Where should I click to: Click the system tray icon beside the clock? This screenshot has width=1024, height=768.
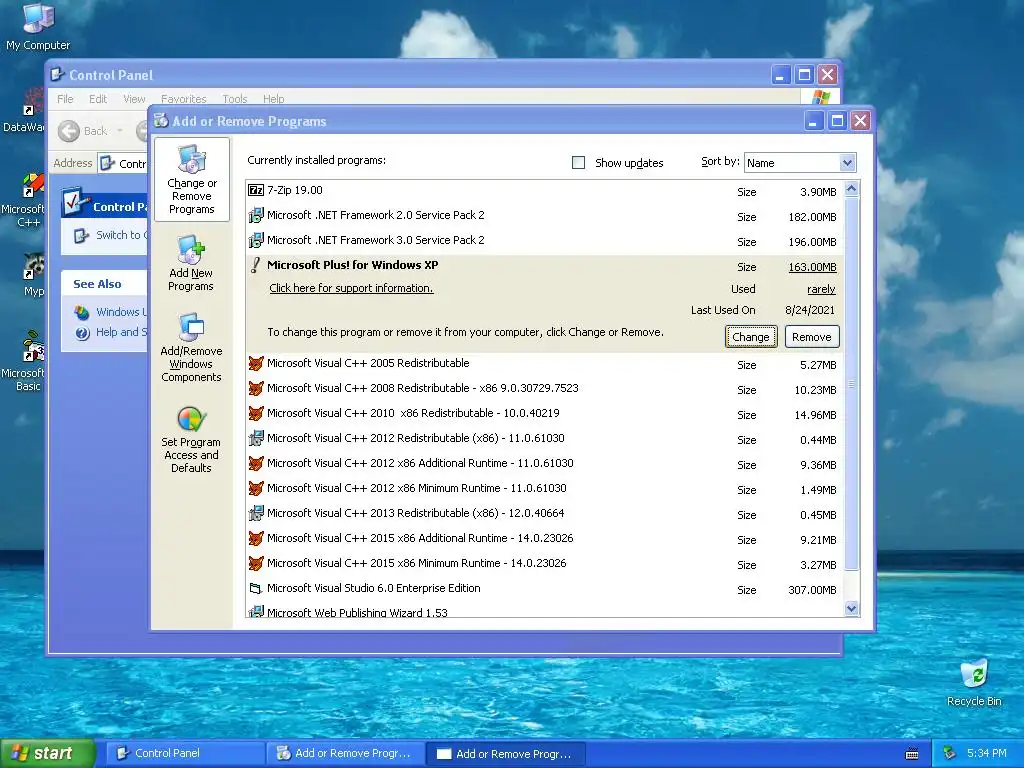pyautogui.click(x=950, y=754)
